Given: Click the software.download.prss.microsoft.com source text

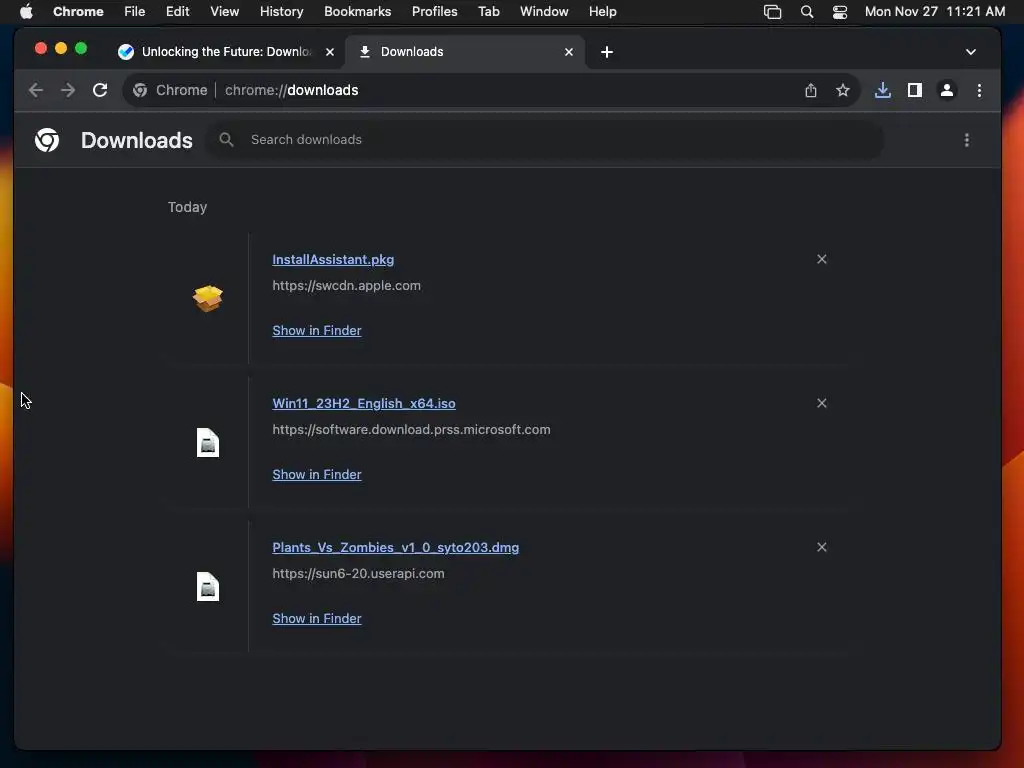Looking at the screenshot, I should click(x=411, y=429).
